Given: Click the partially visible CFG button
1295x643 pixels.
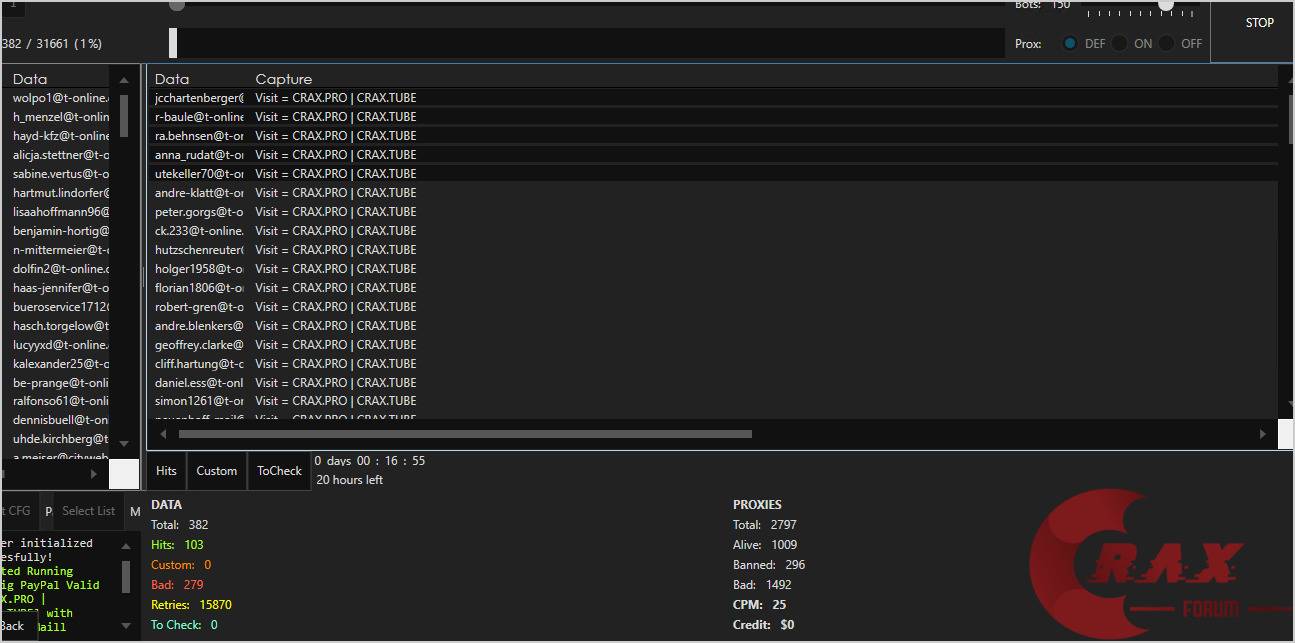Looking at the screenshot, I should [17, 511].
